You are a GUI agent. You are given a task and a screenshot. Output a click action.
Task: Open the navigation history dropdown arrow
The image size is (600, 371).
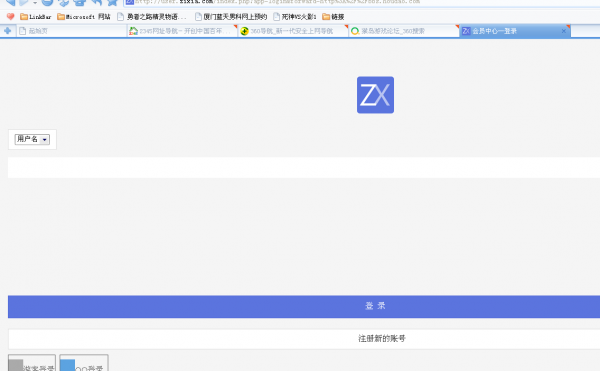[x=35, y=3]
